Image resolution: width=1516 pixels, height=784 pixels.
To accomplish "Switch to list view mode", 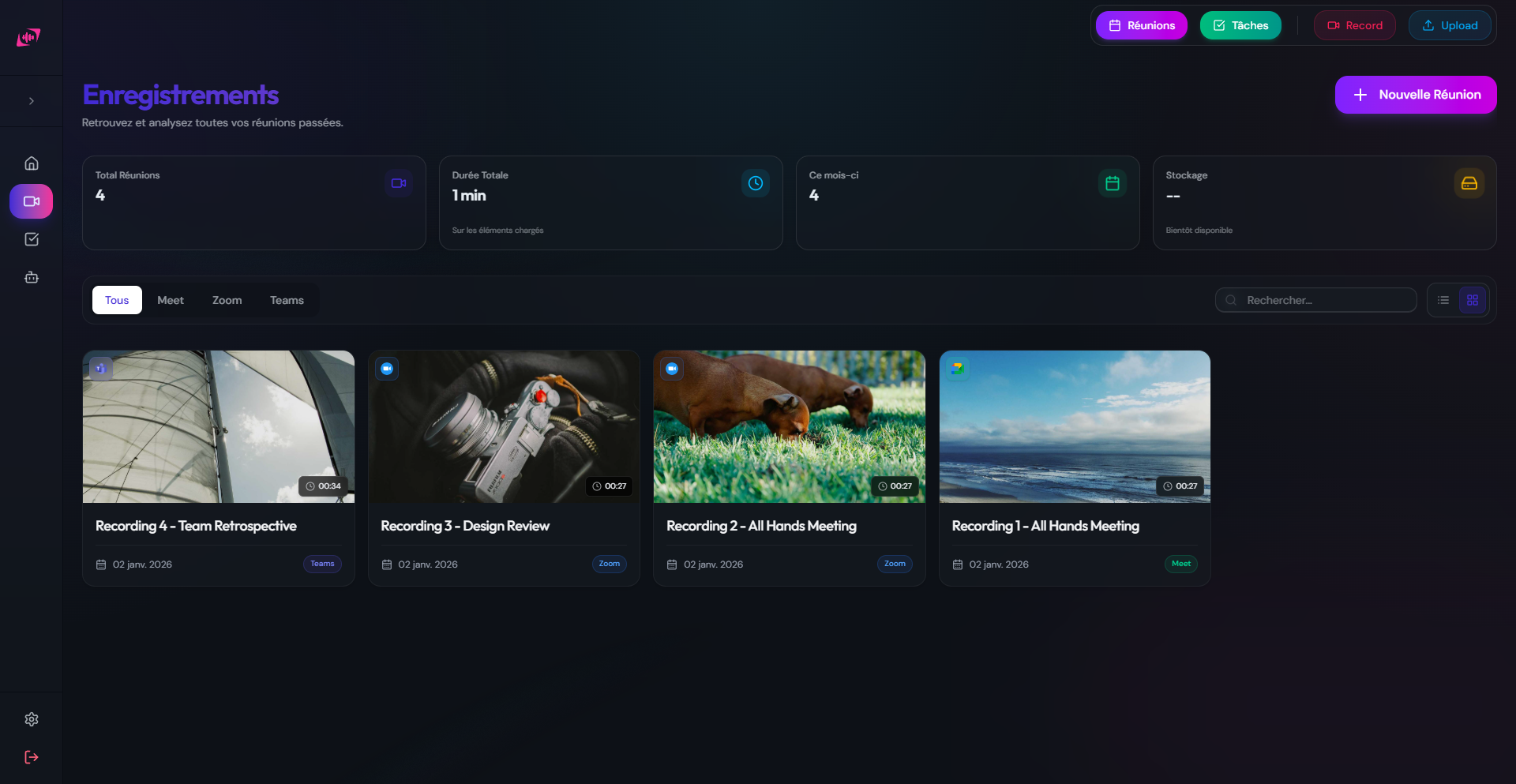I will pyautogui.click(x=1443, y=300).
